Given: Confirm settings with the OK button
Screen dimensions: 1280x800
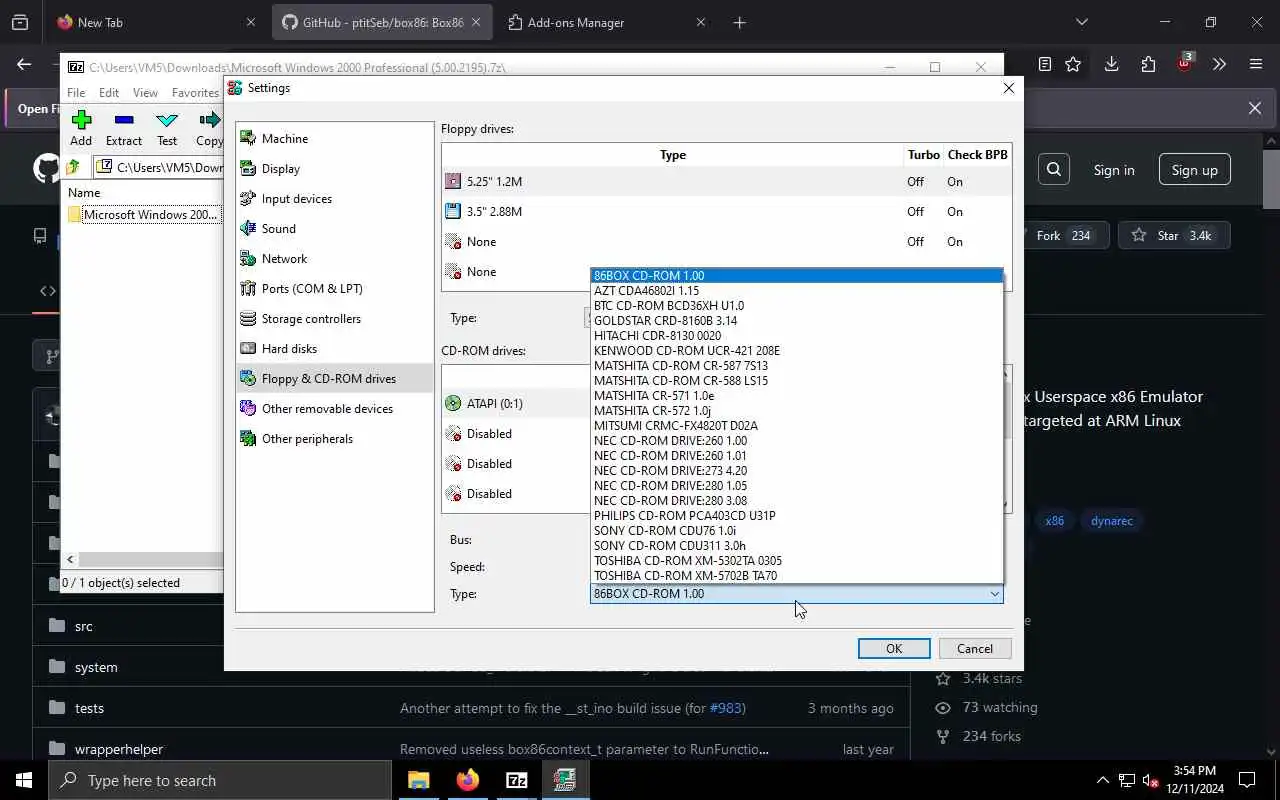Looking at the screenshot, I should [x=894, y=648].
